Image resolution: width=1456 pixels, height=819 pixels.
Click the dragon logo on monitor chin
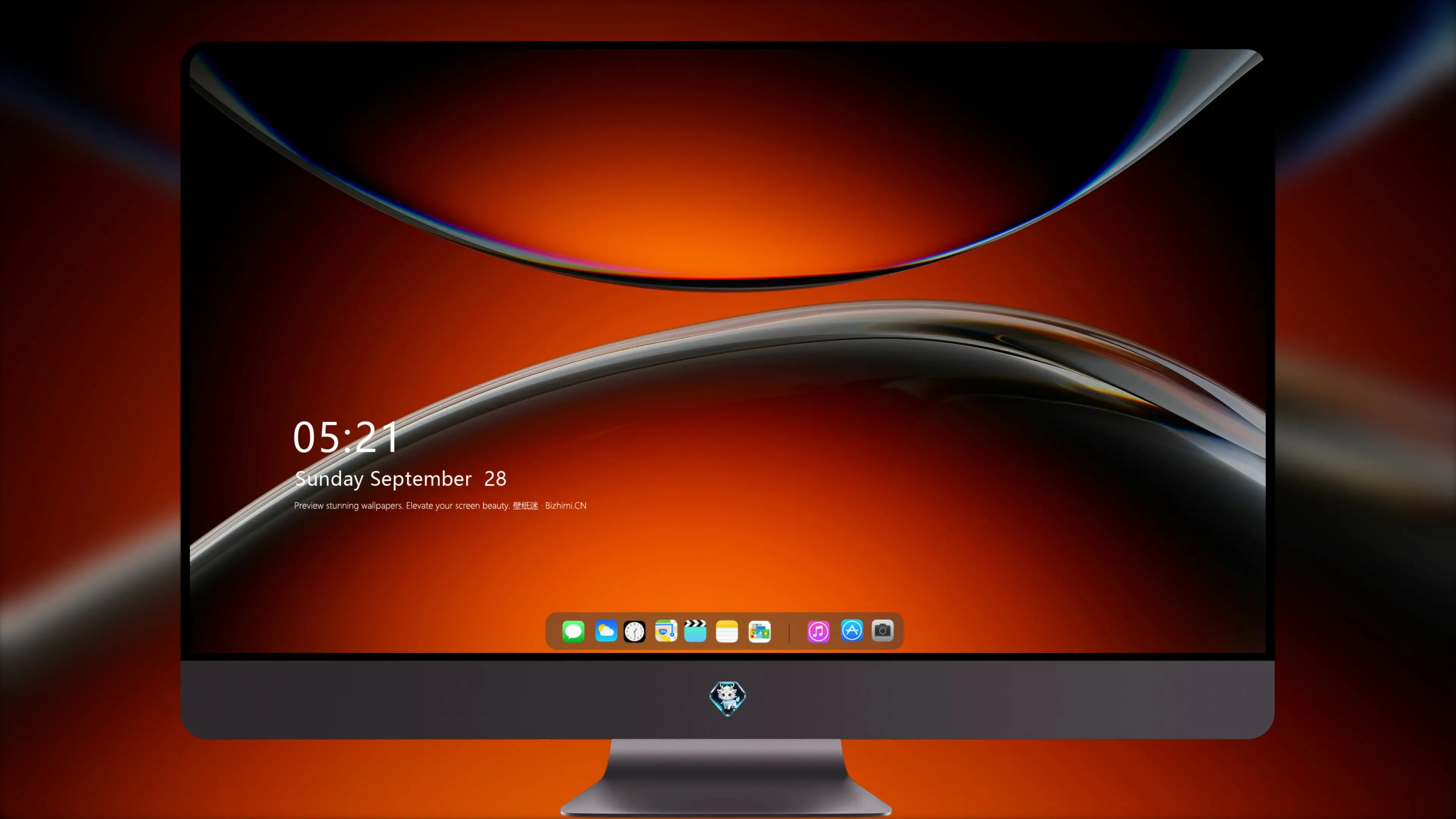click(728, 698)
